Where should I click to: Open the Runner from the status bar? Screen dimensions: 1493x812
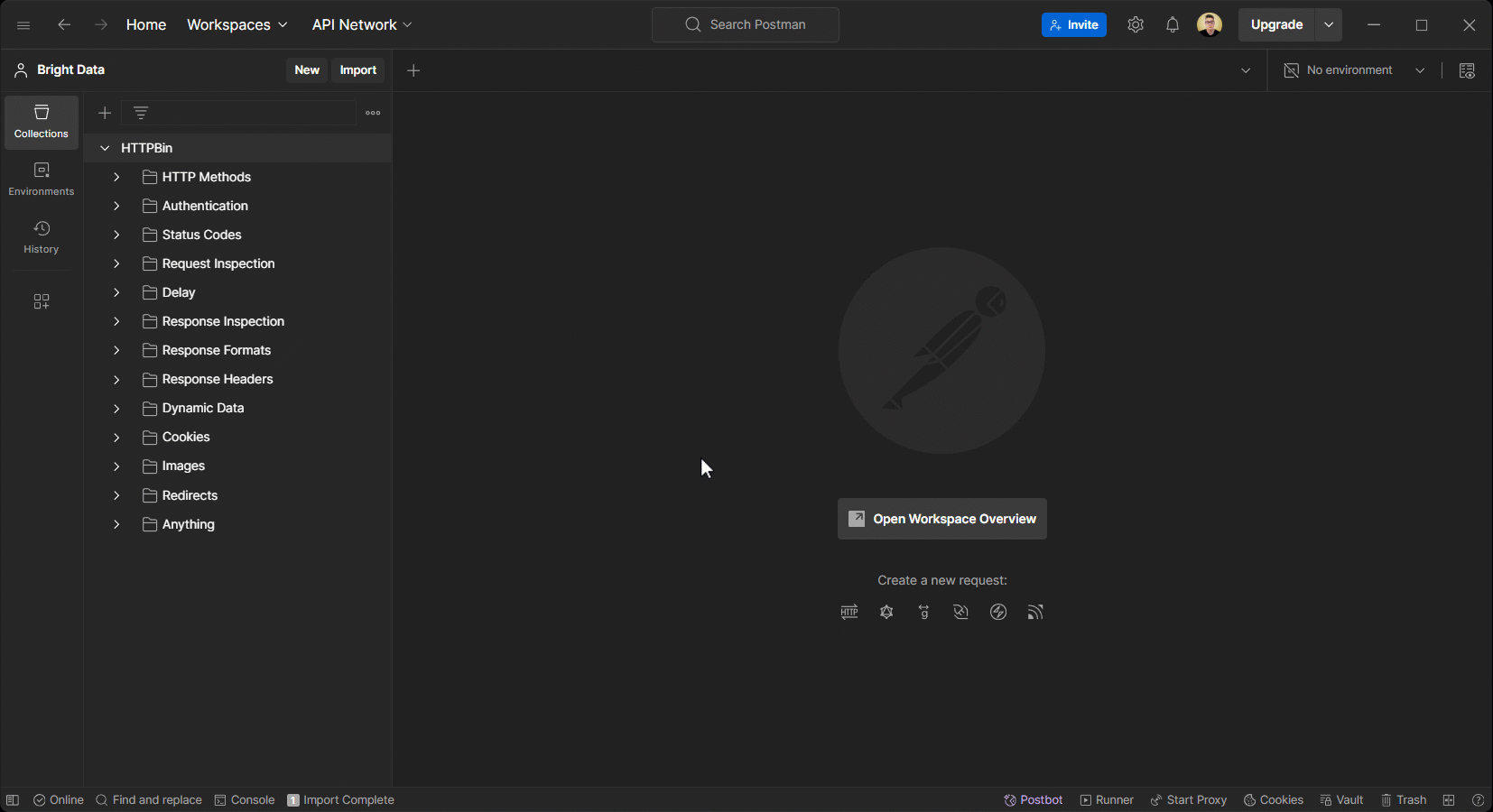1105,799
